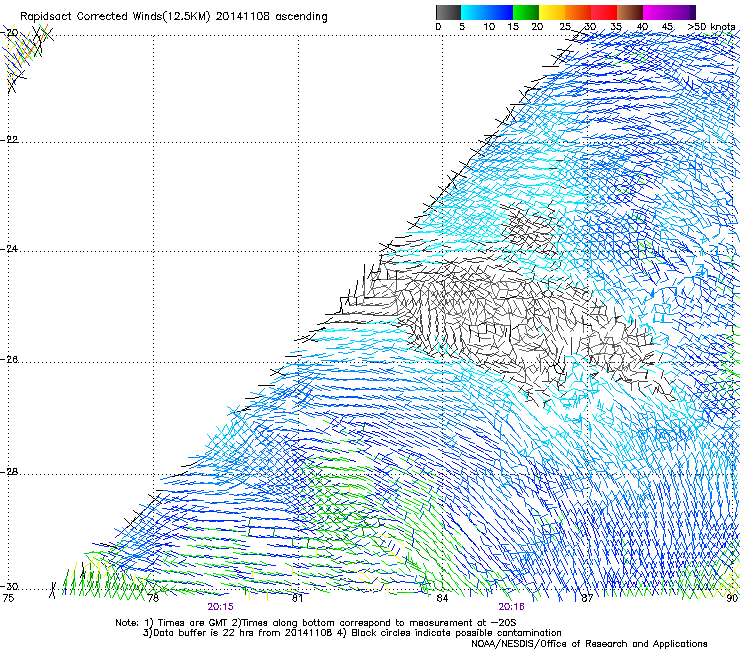
Task: Click the longitude label '84'
Action: pos(442,598)
